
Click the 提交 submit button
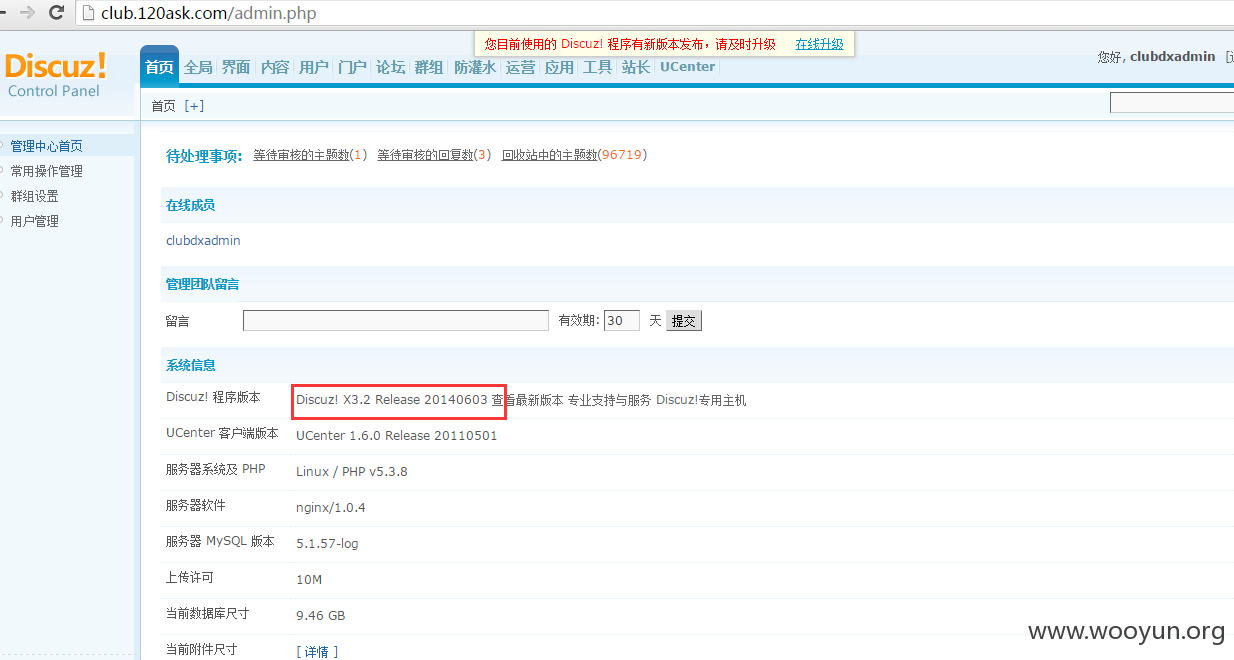coord(684,321)
